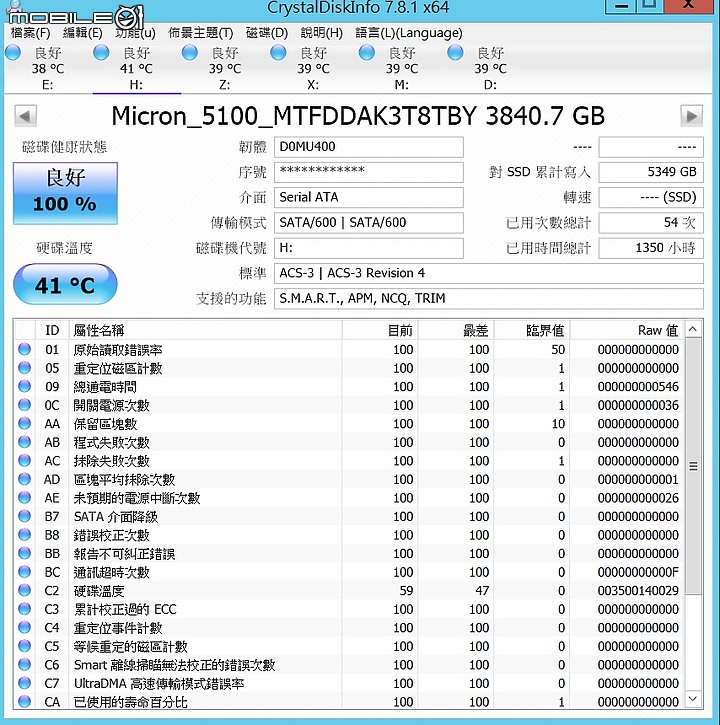Click status orb for attribute C2
The image size is (720, 725).
click(x=25, y=590)
